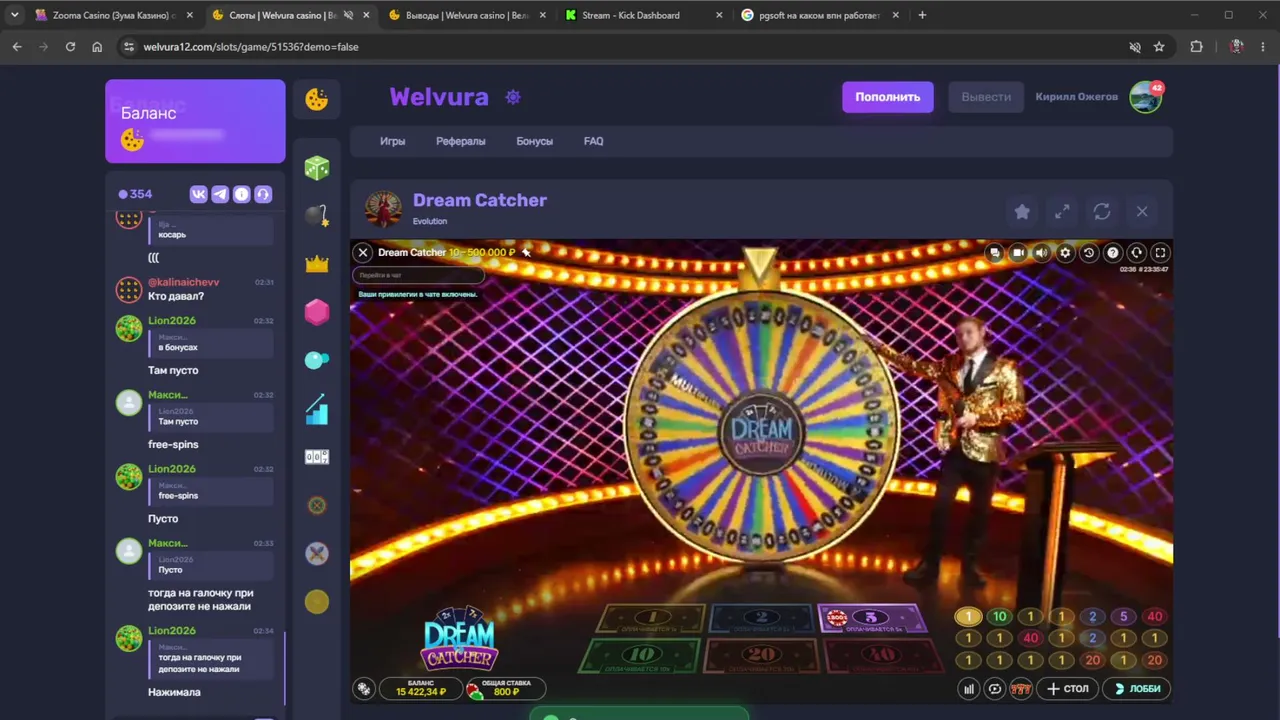Open the in-game chat bubble icon
Viewport: 1280px width, 720px height.
click(x=994, y=253)
